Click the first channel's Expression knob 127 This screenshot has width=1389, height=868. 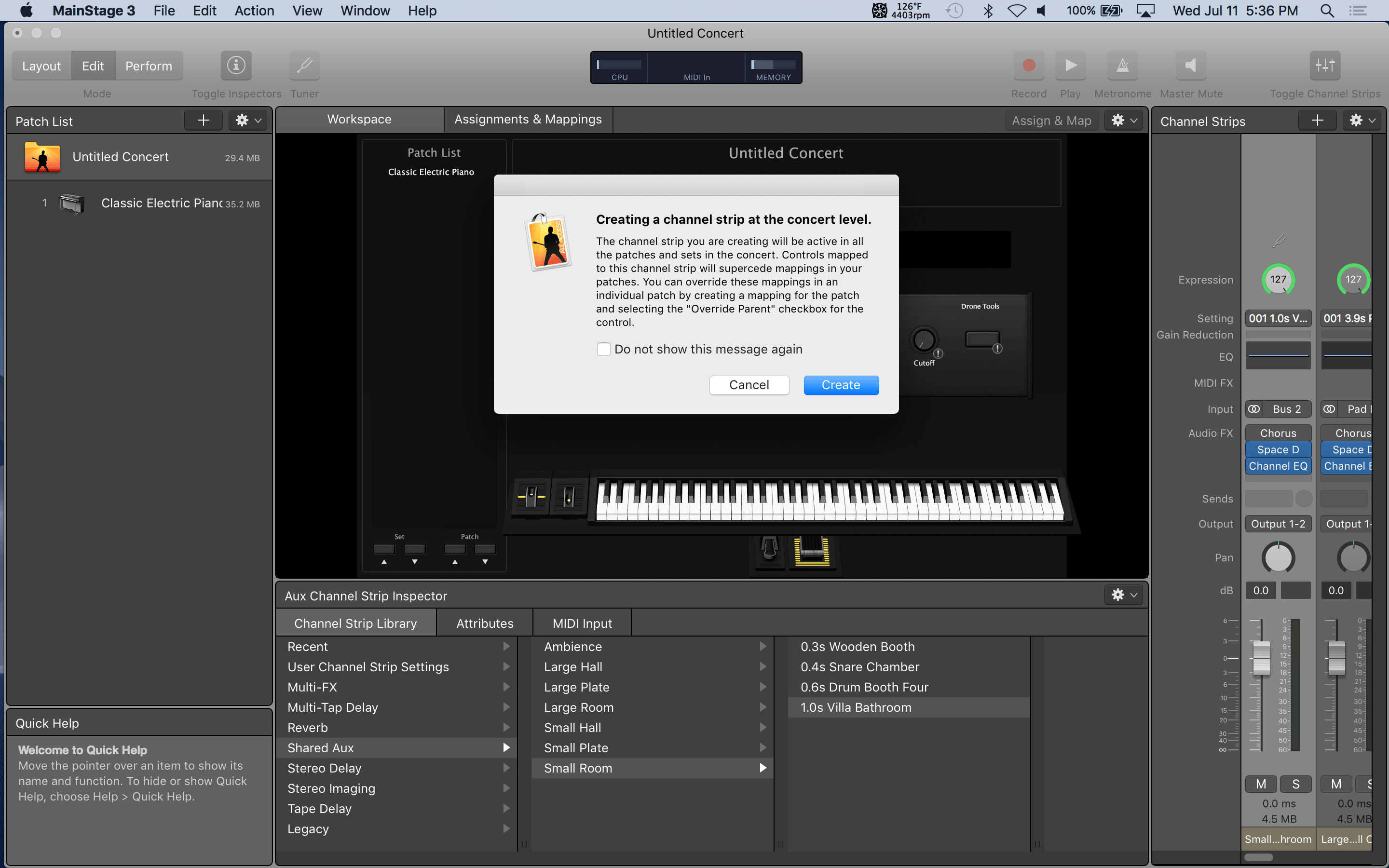1278,280
